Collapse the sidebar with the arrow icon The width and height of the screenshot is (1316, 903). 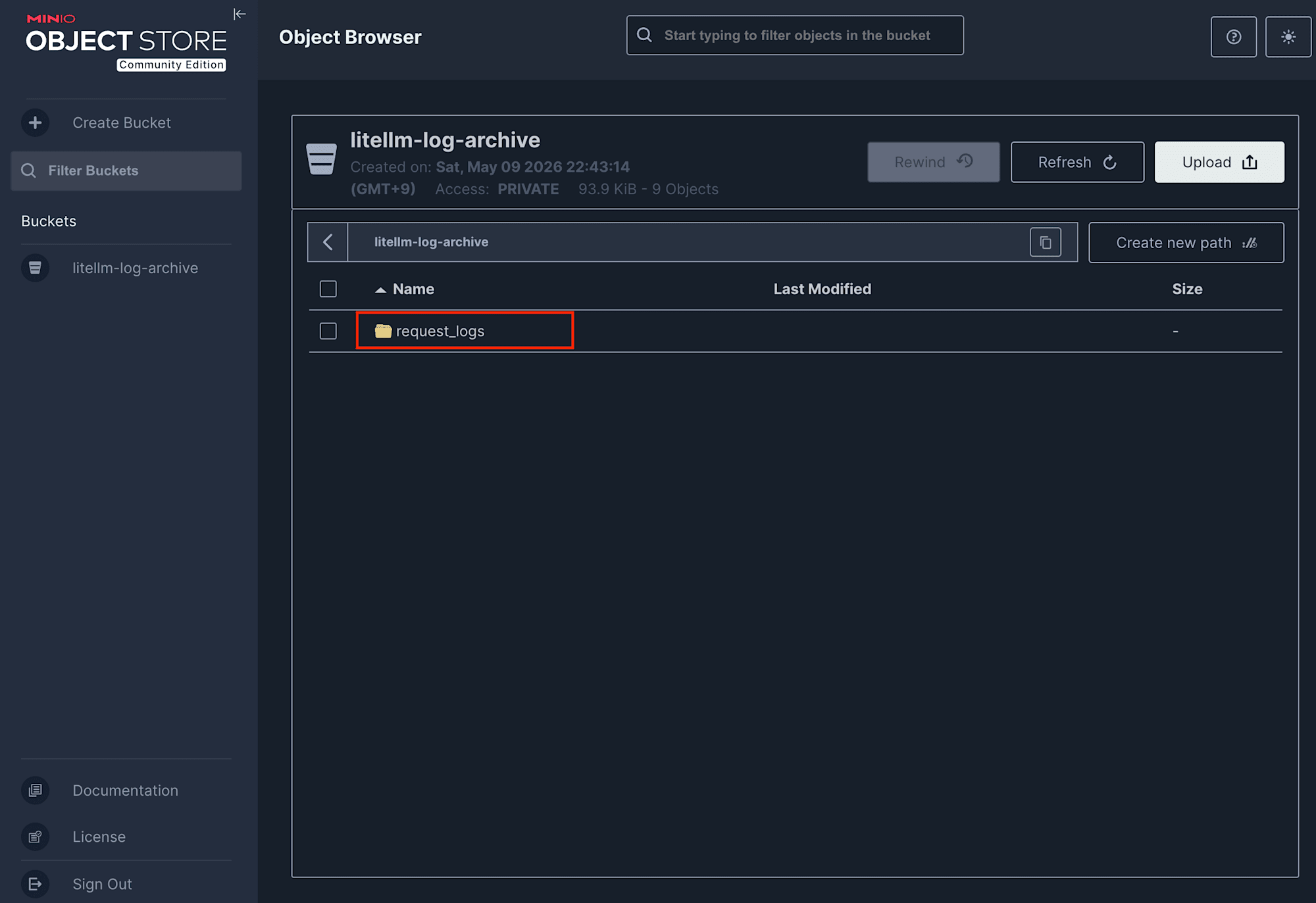tap(240, 14)
